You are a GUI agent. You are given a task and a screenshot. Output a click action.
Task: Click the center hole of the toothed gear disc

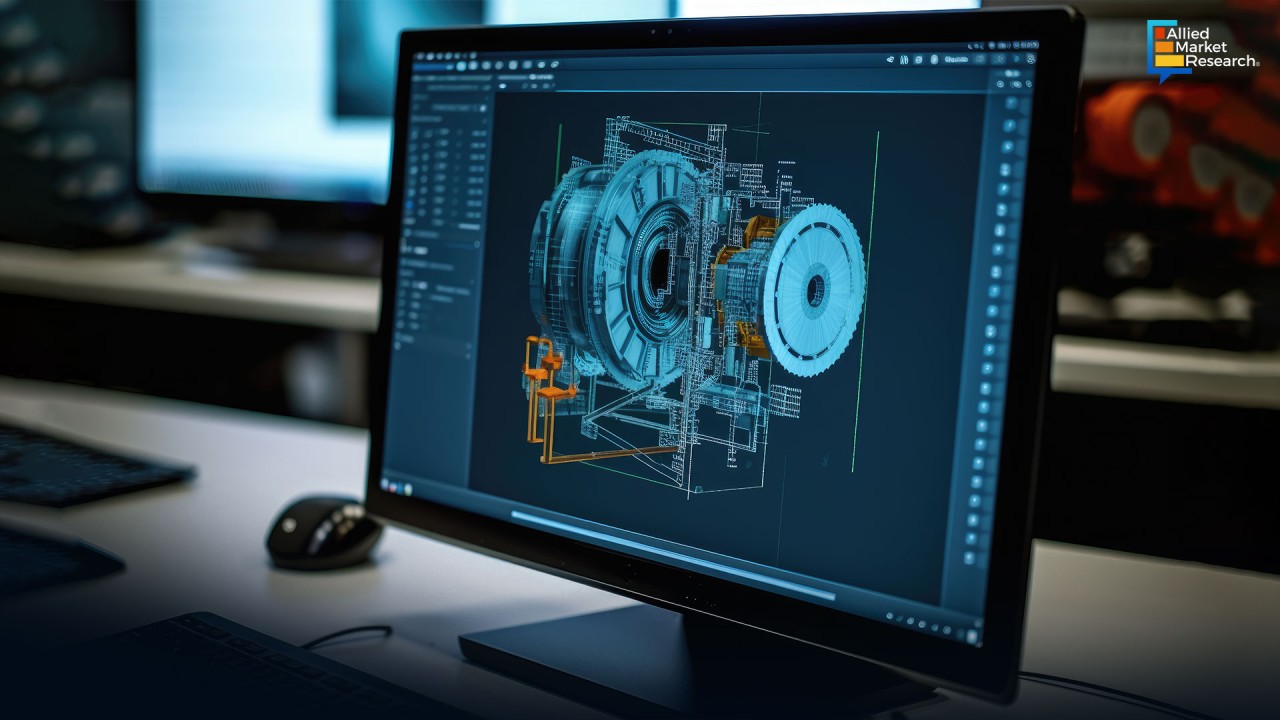click(x=815, y=290)
